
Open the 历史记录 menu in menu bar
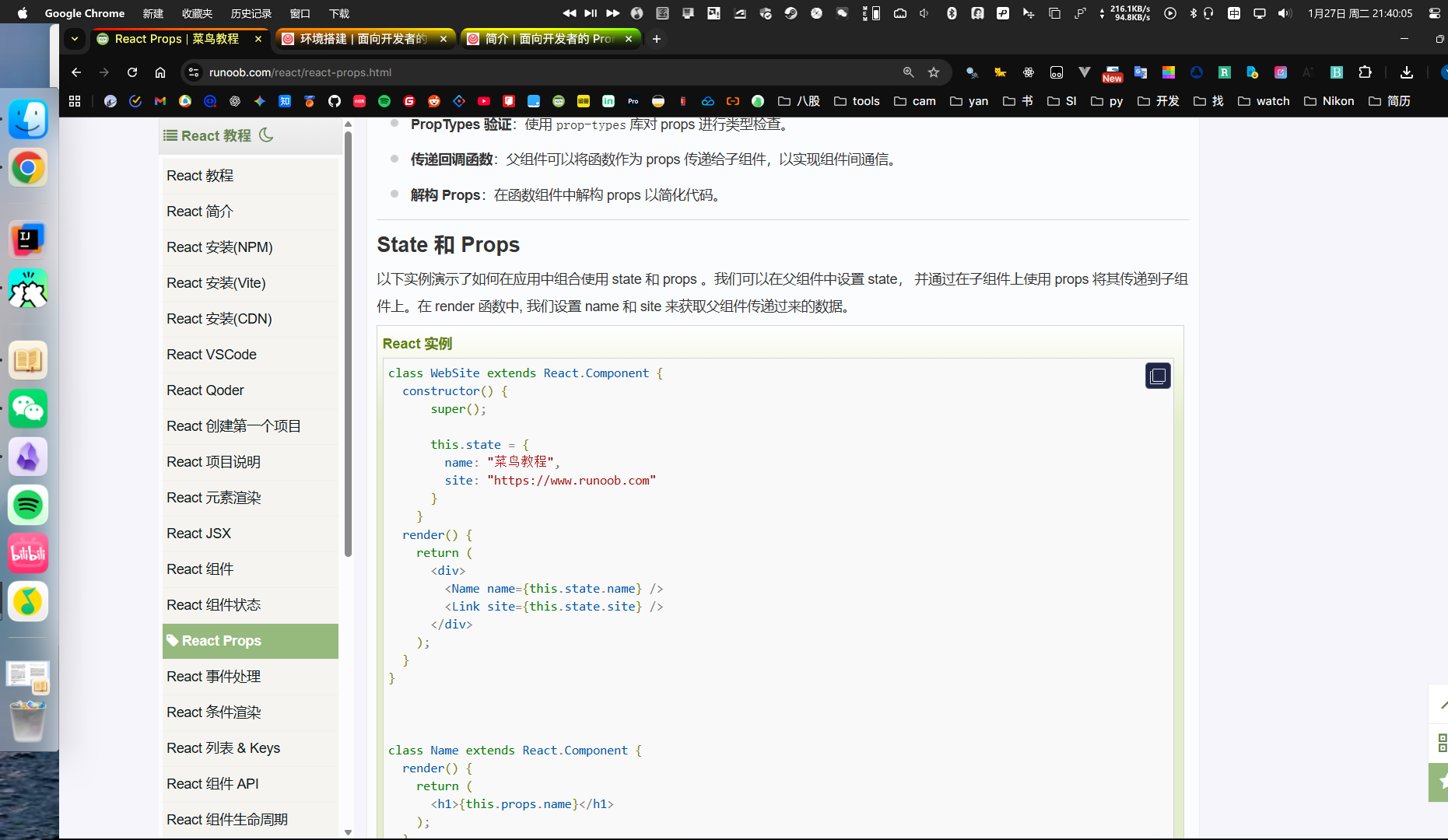251,13
